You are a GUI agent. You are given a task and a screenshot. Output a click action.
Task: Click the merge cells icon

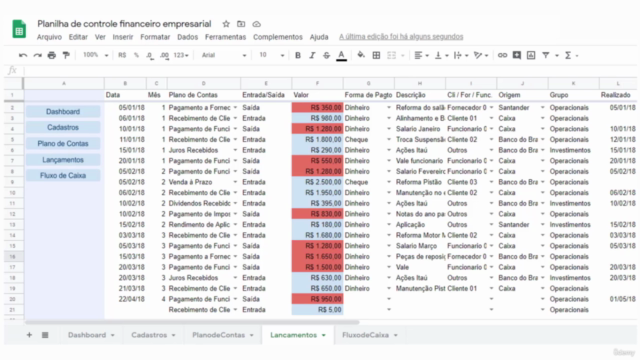click(x=391, y=55)
